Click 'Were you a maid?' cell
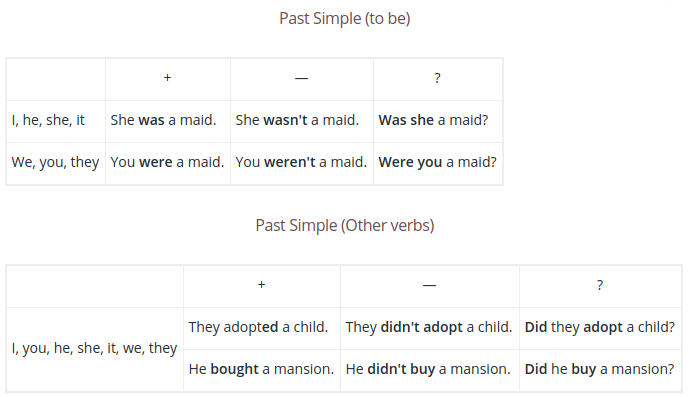This screenshot has height=397, width=695. tap(437, 163)
